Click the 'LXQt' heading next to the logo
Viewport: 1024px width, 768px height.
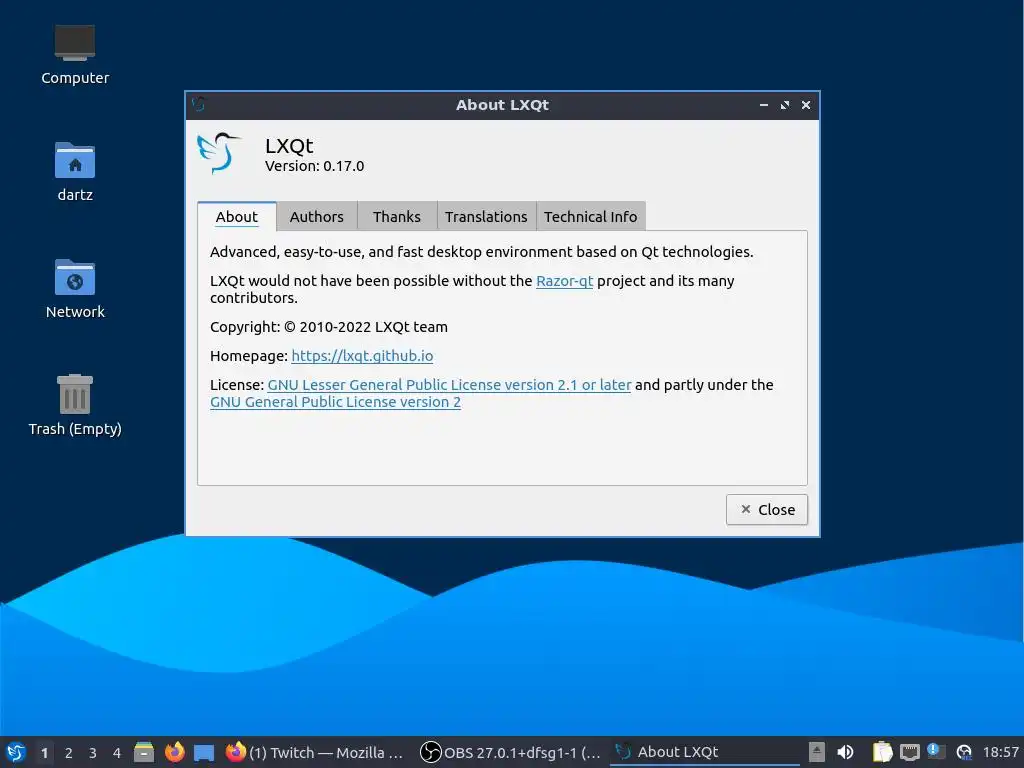[x=289, y=145]
